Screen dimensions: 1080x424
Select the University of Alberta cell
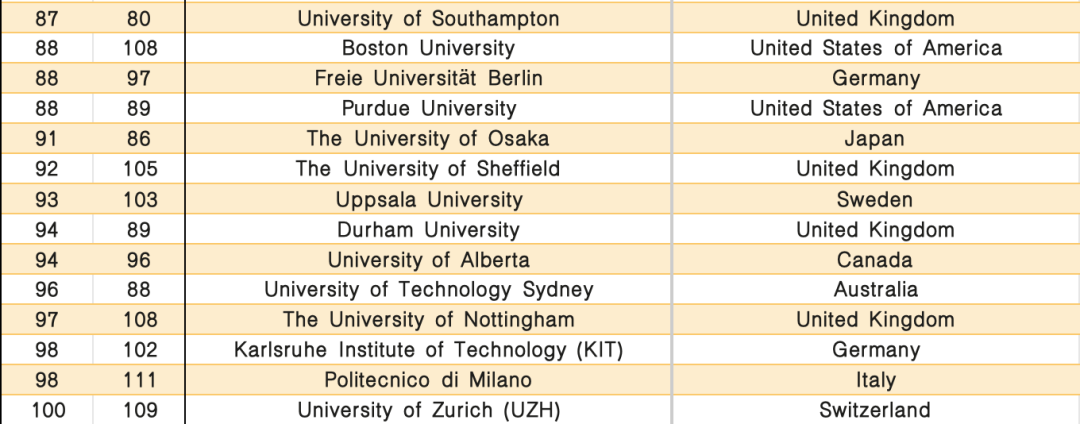click(x=428, y=259)
